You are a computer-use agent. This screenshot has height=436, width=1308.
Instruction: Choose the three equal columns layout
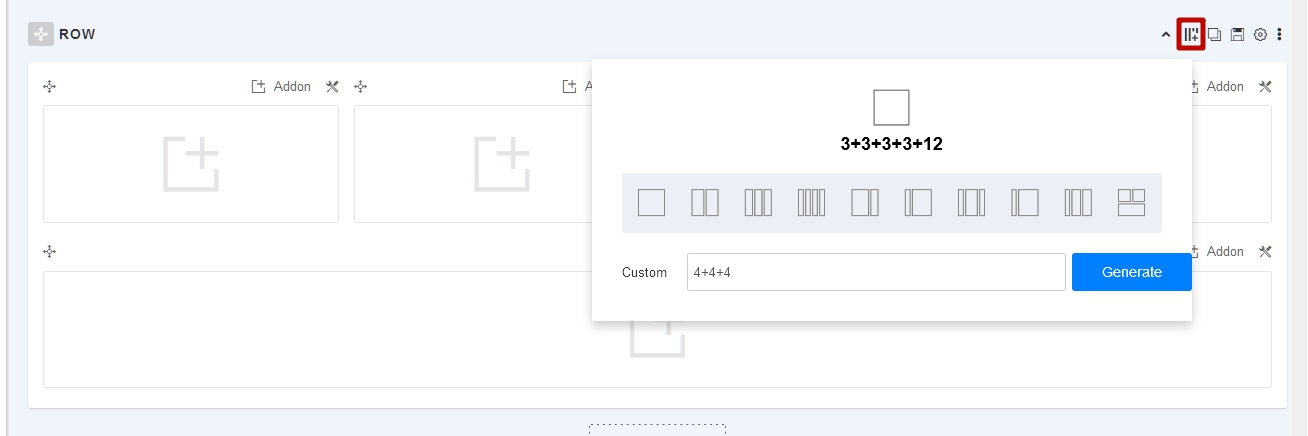click(x=758, y=203)
